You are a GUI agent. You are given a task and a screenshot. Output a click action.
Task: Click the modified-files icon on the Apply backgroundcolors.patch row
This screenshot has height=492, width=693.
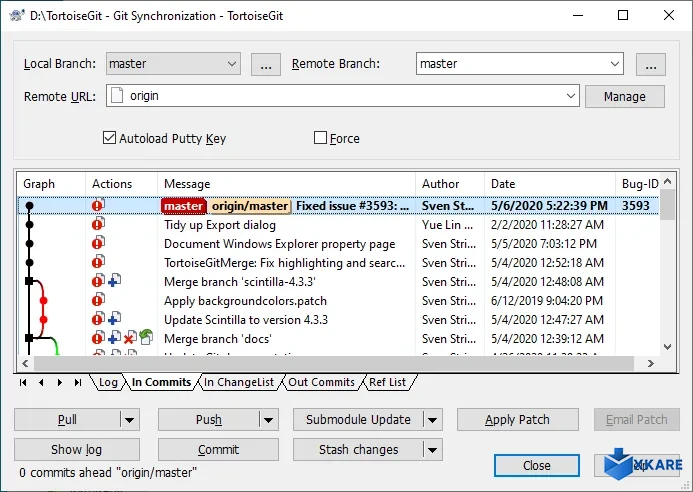tap(98, 300)
